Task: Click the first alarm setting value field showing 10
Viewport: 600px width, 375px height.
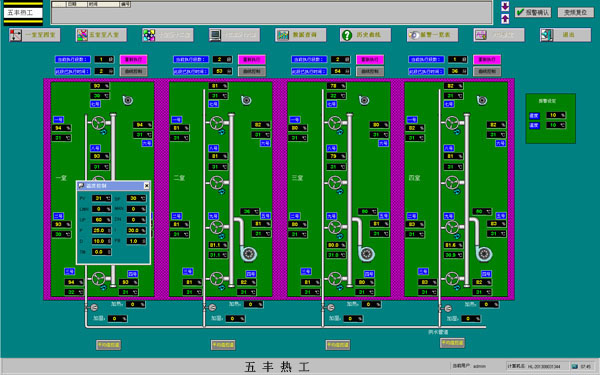Action: point(556,115)
